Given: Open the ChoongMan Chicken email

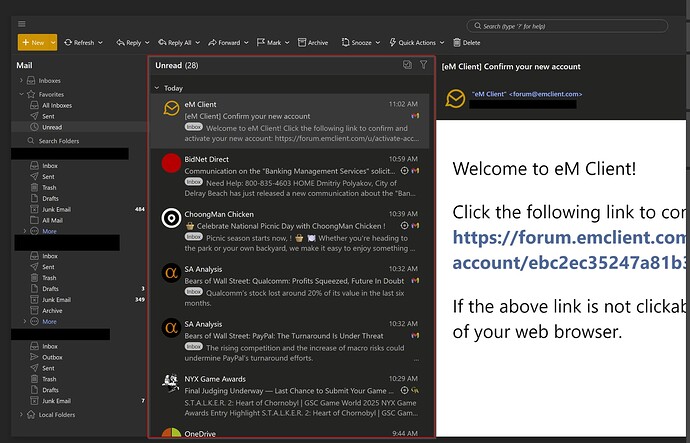Looking at the screenshot, I should (x=290, y=231).
